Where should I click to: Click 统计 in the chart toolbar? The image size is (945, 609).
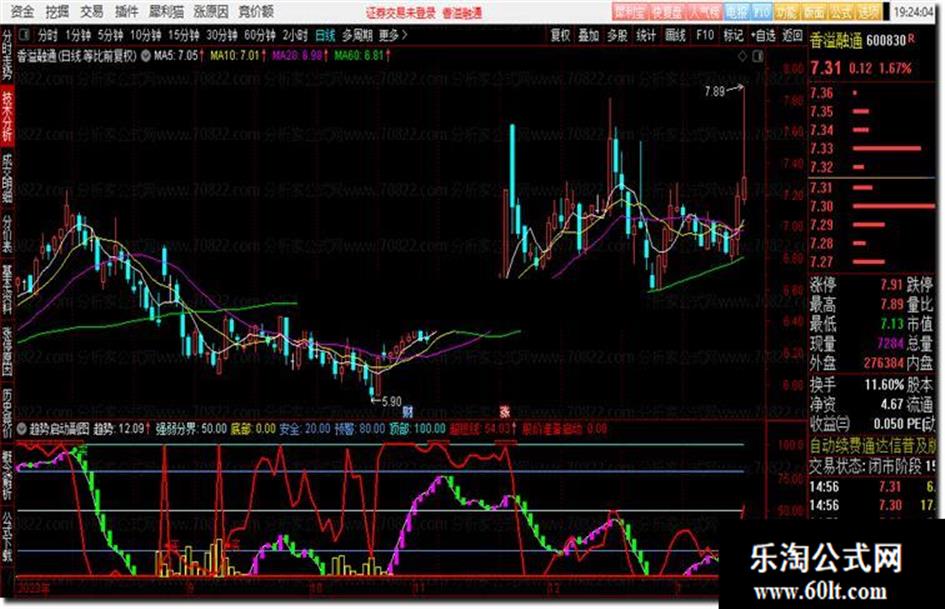tap(646, 36)
